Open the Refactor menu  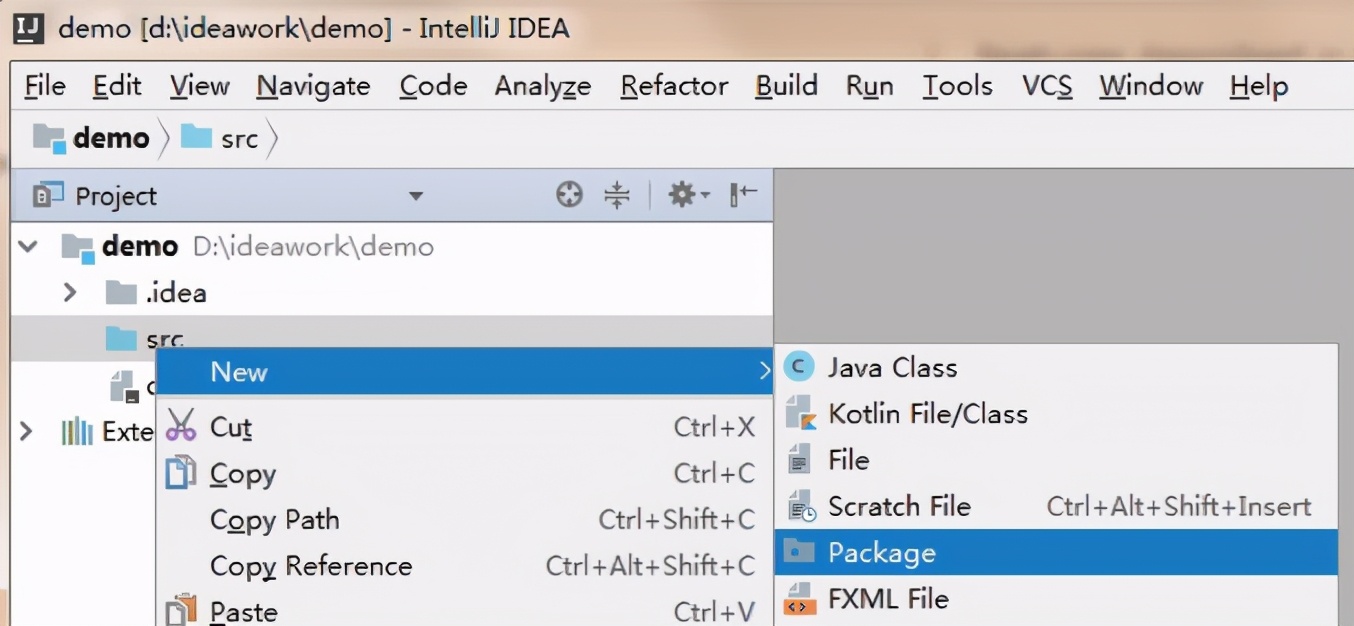click(x=675, y=87)
